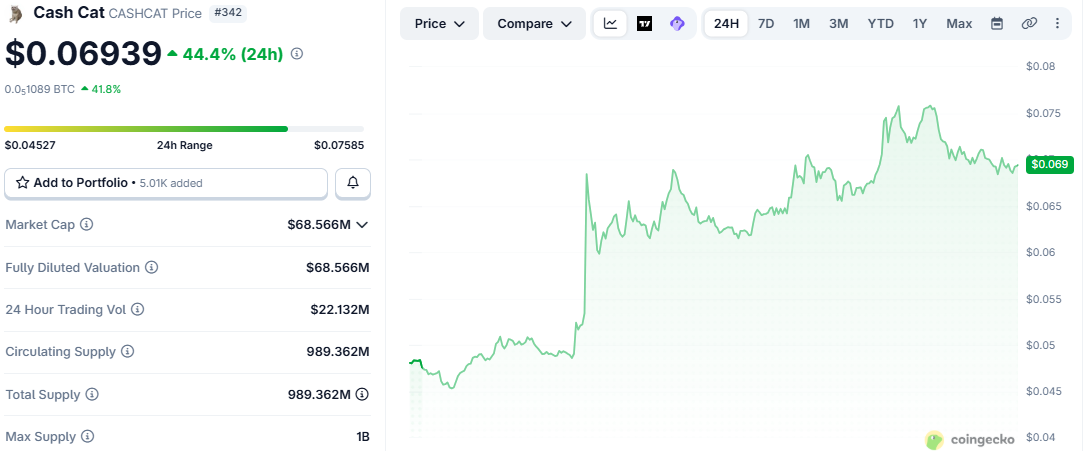Select the 24H time range tab
This screenshot has width=1083, height=451.
[726, 23]
